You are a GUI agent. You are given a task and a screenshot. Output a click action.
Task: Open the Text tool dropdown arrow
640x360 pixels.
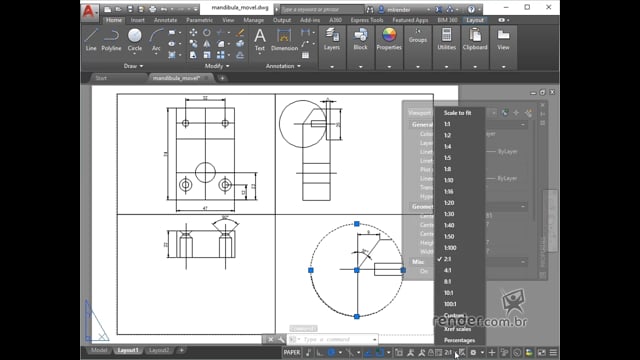pyautogui.click(x=260, y=54)
